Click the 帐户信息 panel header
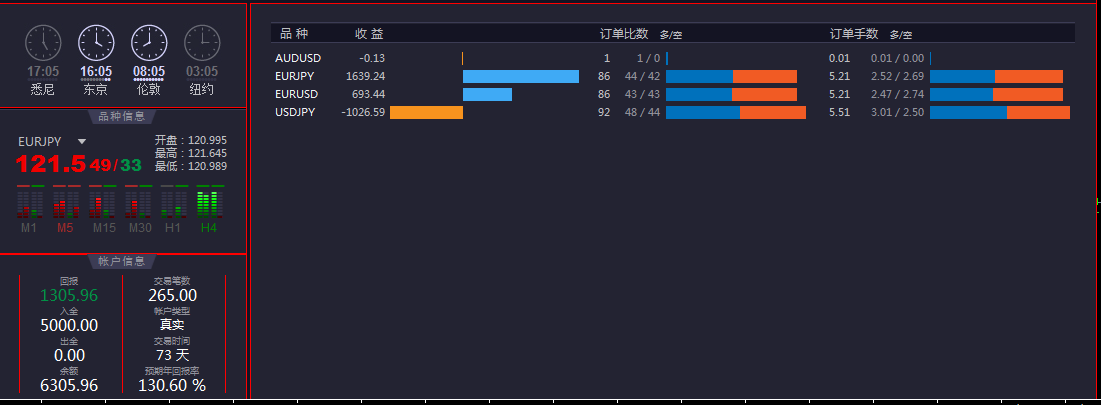The image size is (1101, 405). coord(122,261)
